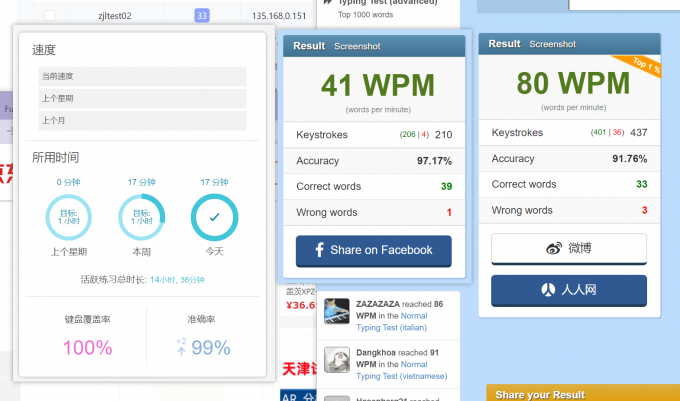Open Dangkhoa avatar thumbnail

(337, 360)
